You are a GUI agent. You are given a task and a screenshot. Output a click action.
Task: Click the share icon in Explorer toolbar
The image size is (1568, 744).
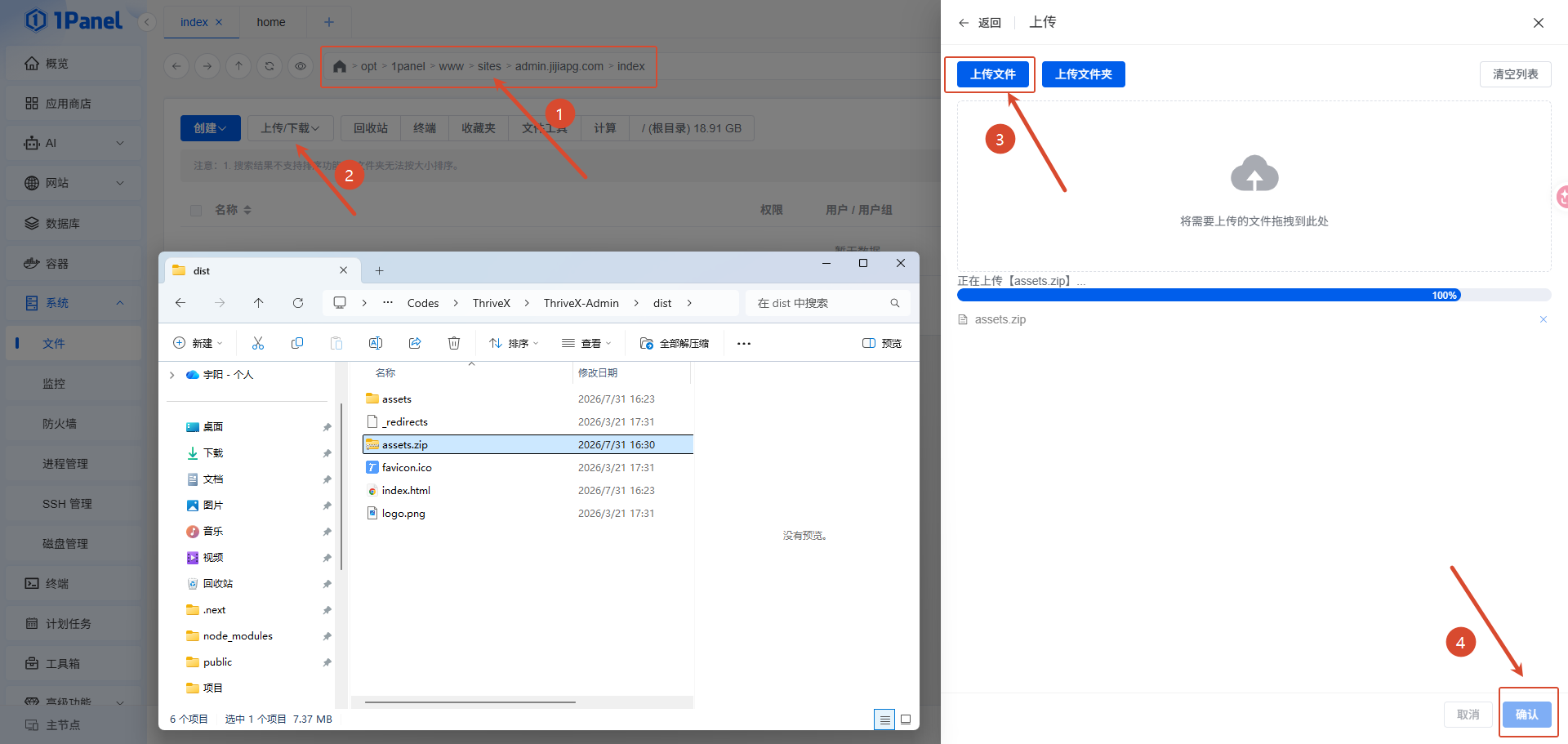tap(415, 343)
